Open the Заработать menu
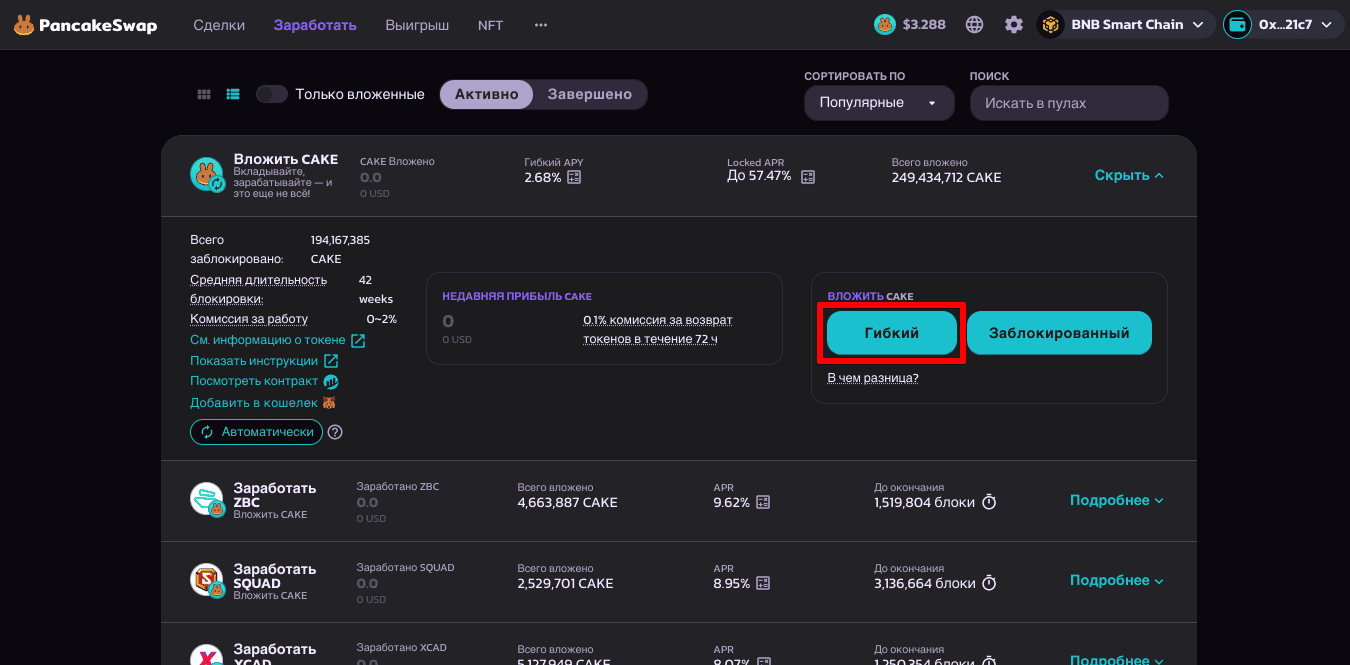This screenshot has height=665, width=1350. (315, 25)
